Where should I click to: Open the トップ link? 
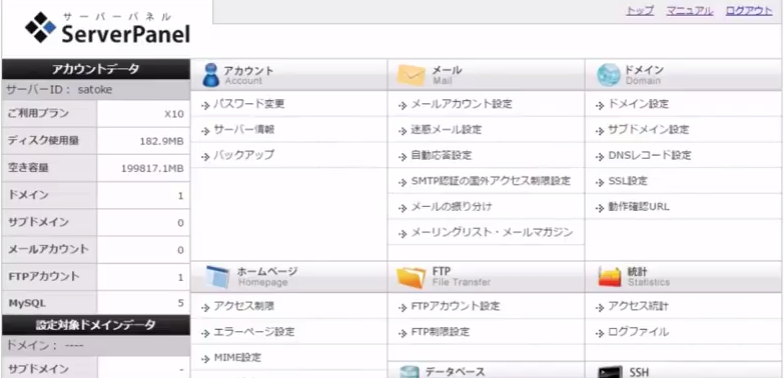coord(640,11)
